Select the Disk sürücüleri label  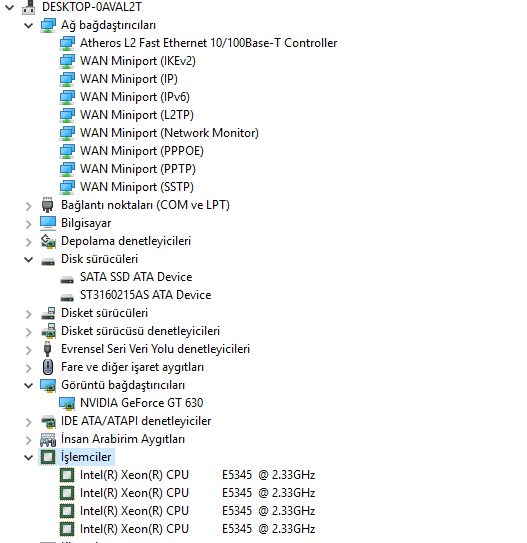tap(99, 259)
